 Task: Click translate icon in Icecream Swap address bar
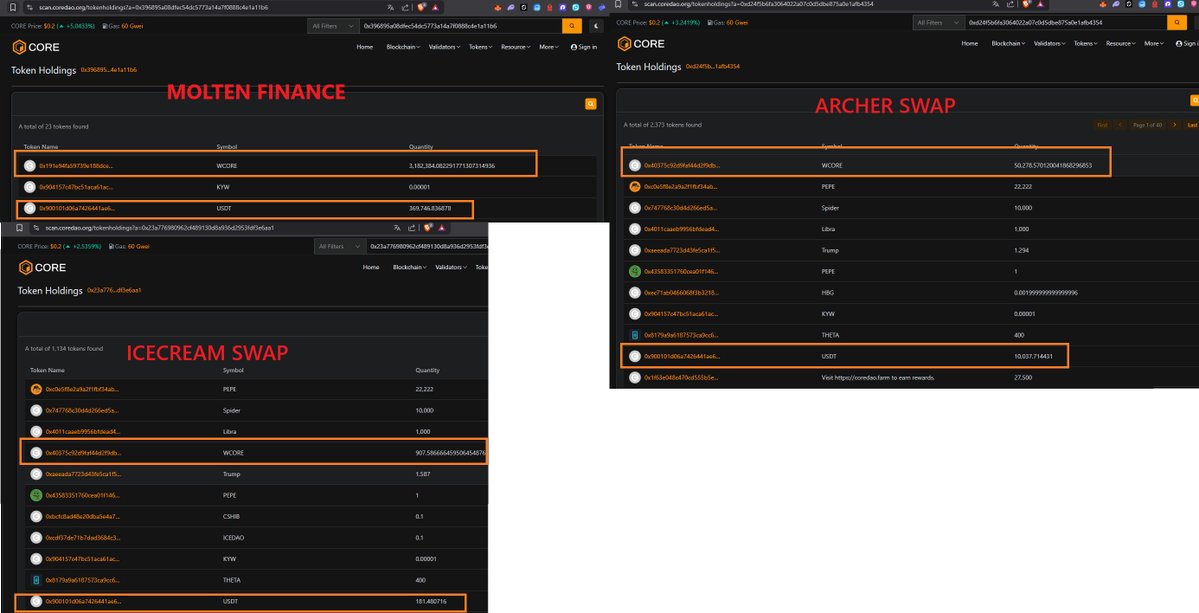point(397,228)
